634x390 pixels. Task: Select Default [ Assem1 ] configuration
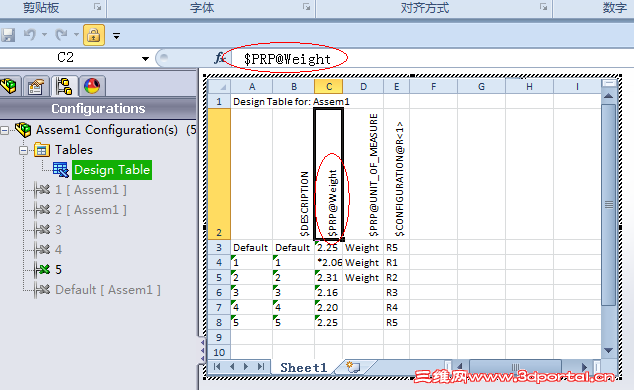(108, 290)
